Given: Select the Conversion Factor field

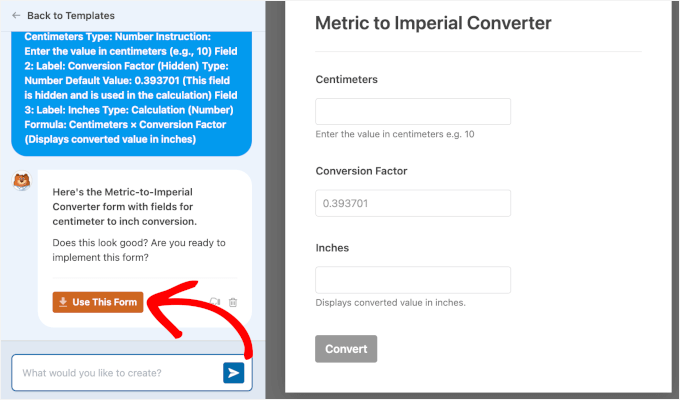Looking at the screenshot, I should click(412, 203).
